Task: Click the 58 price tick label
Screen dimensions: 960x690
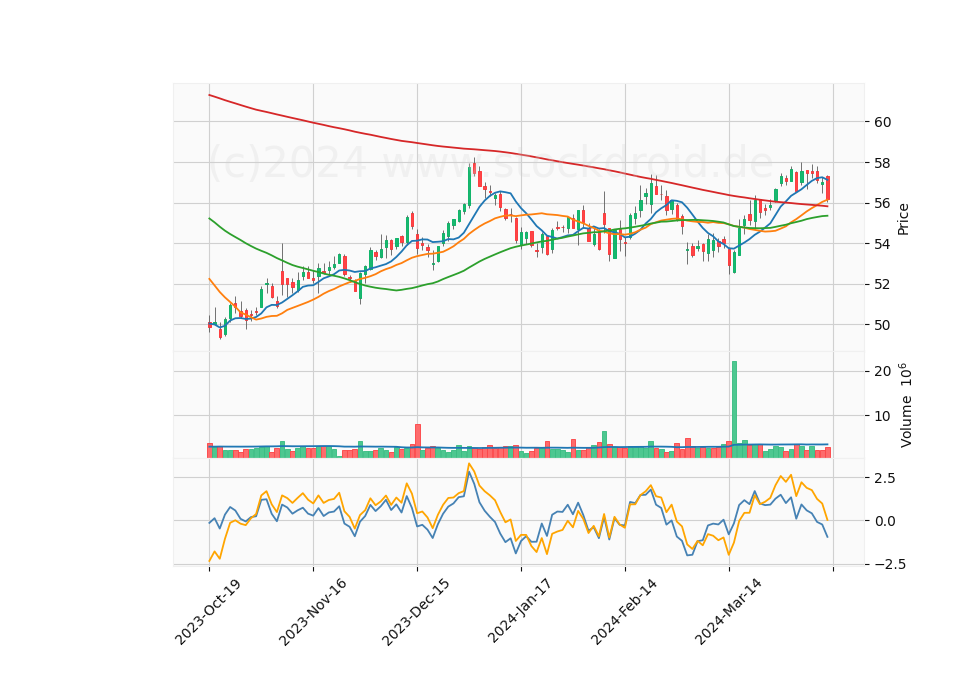Action: click(882, 163)
